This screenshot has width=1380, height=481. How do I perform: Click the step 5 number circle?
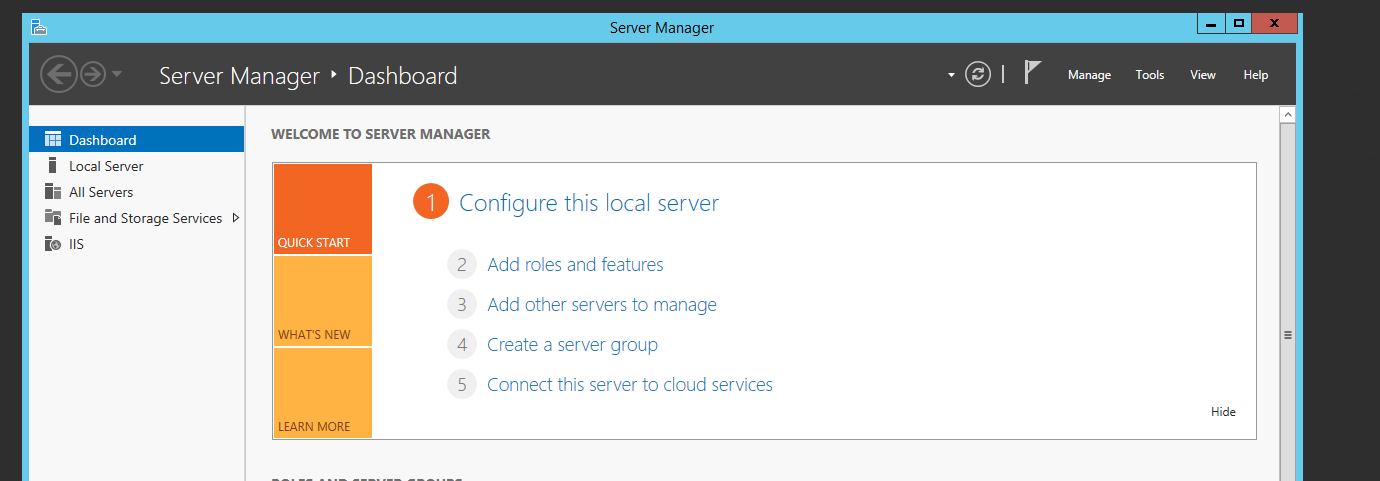coord(462,385)
